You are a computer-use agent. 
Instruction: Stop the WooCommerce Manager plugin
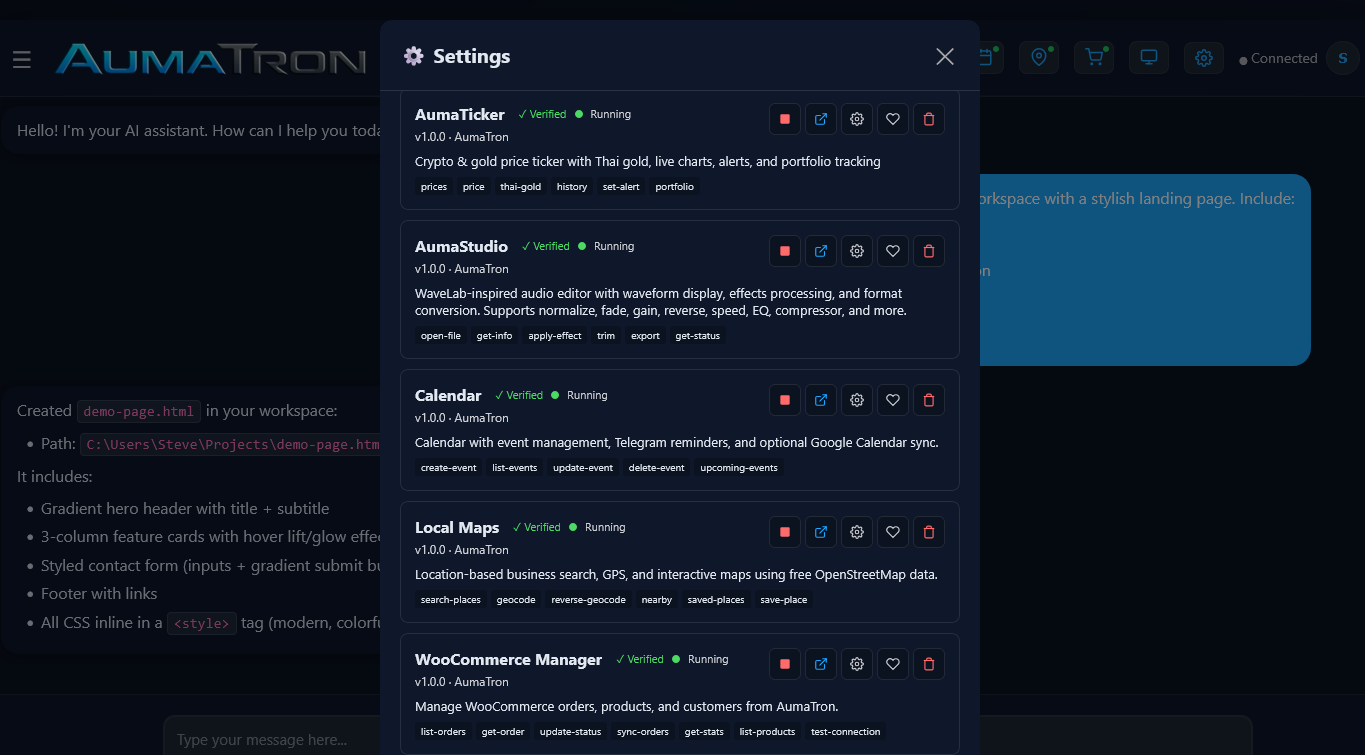click(x=785, y=664)
